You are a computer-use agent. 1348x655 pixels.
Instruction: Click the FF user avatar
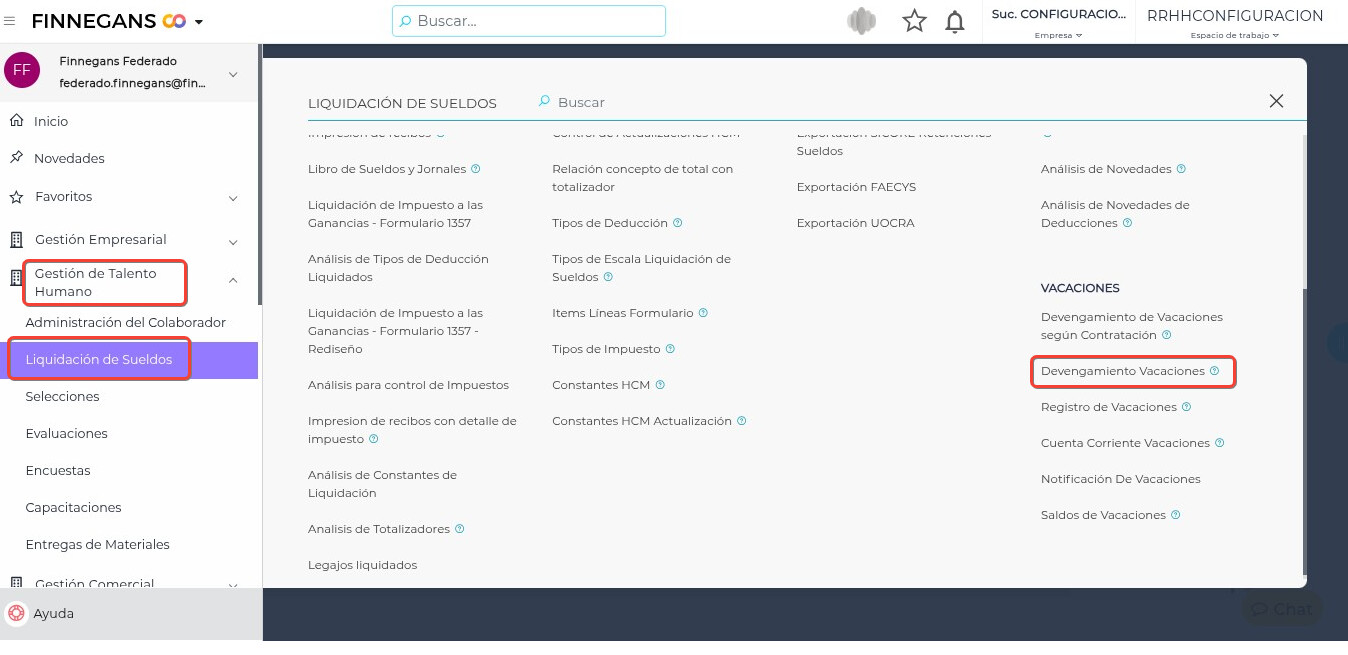pyautogui.click(x=21, y=70)
